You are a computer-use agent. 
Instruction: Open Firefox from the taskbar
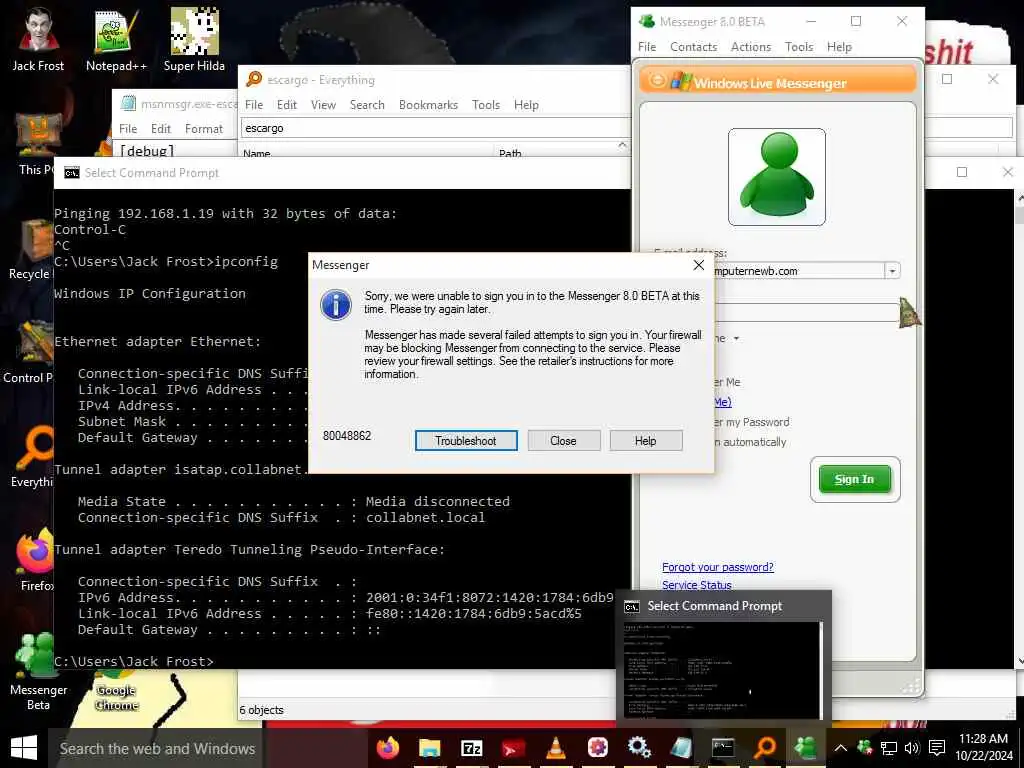coord(388,748)
